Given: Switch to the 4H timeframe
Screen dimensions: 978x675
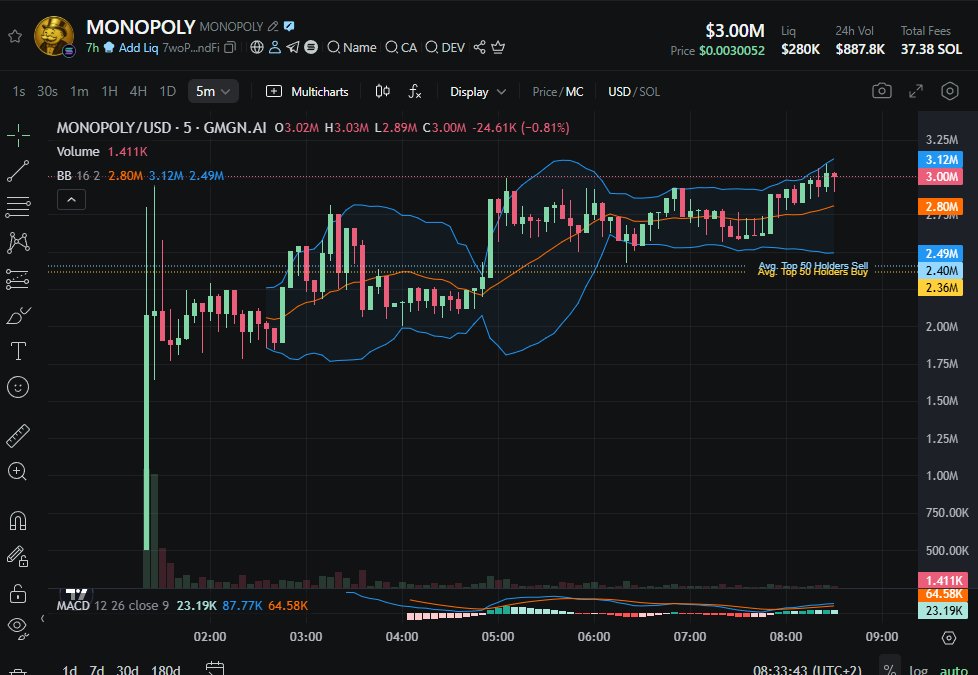Looking at the screenshot, I should 138,92.
